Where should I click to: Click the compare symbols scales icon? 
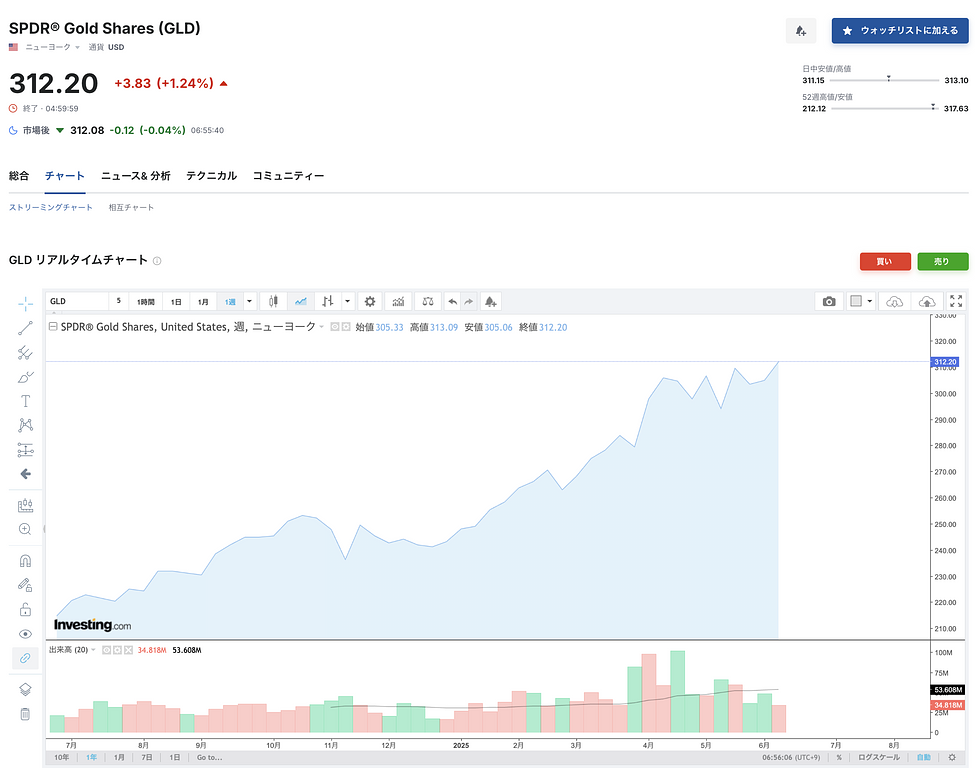pos(428,301)
